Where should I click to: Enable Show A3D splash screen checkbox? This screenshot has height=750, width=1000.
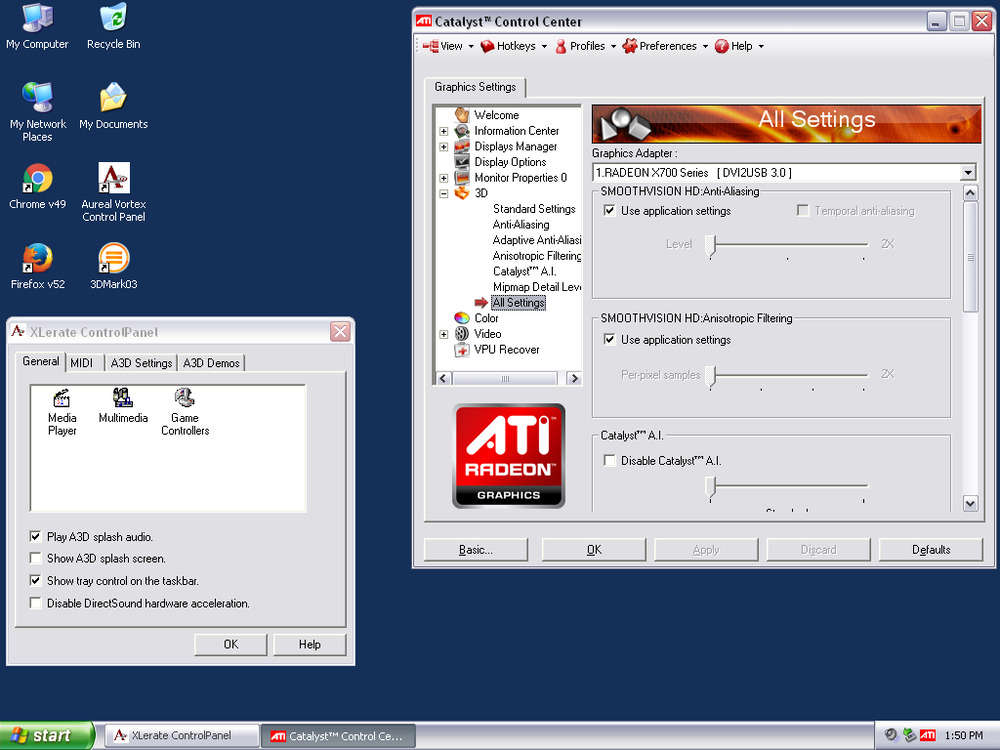tap(35, 558)
